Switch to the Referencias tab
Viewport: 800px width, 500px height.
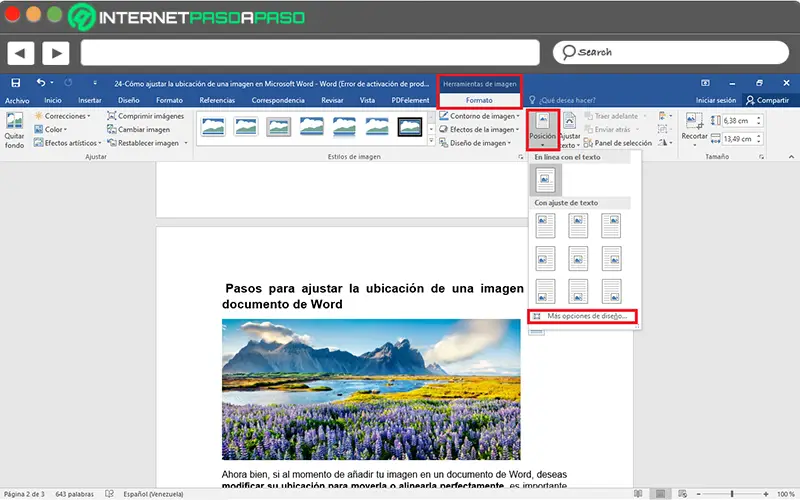pos(217,101)
